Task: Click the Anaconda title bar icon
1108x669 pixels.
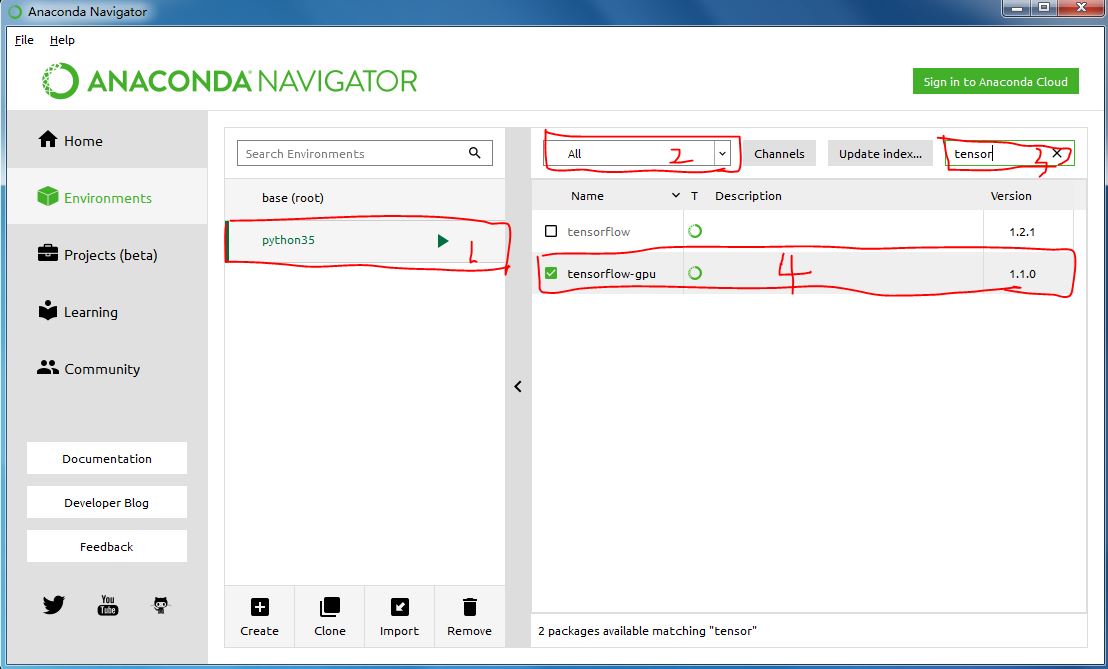Action: click(15, 12)
